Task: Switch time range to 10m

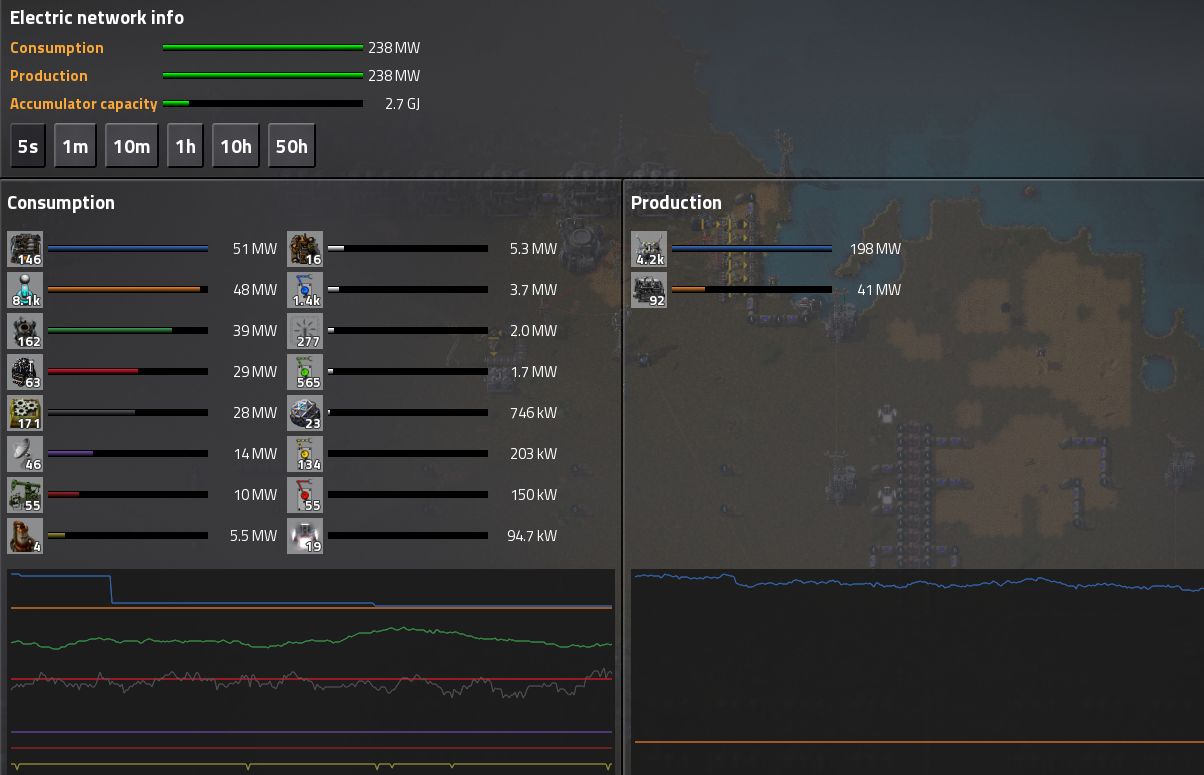Action: [x=131, y=146]
